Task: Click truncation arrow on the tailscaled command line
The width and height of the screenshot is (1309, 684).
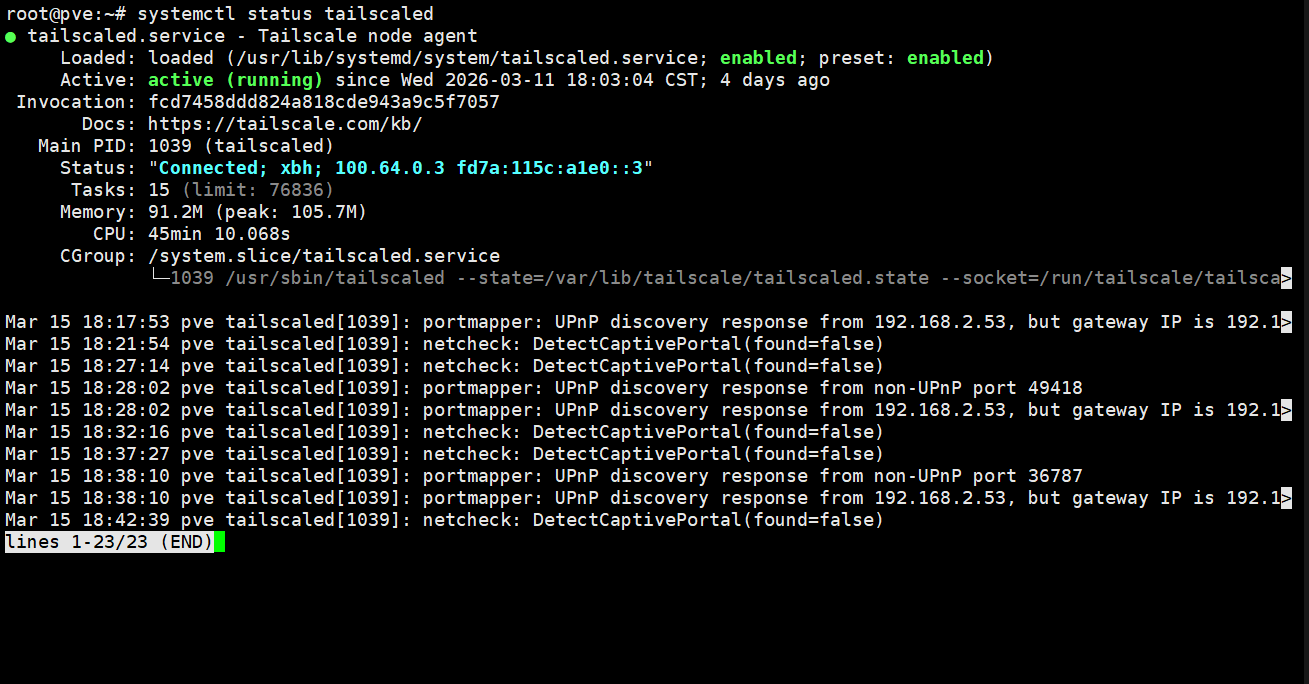Action: pyautogui.click(x=1286, y=278)
